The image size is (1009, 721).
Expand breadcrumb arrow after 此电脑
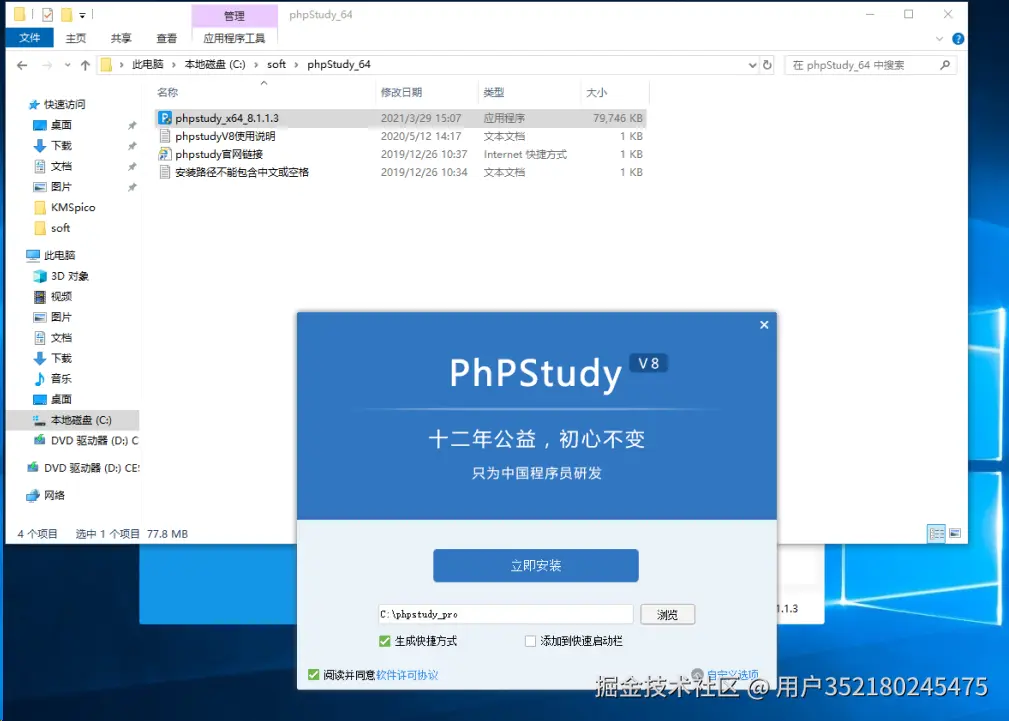[x=174, y=65]
